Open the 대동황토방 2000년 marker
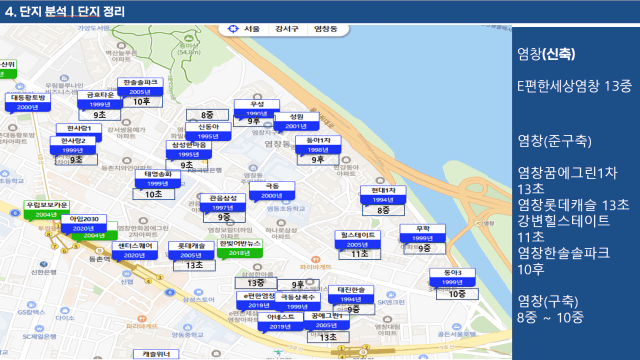 tap(28, 102)
